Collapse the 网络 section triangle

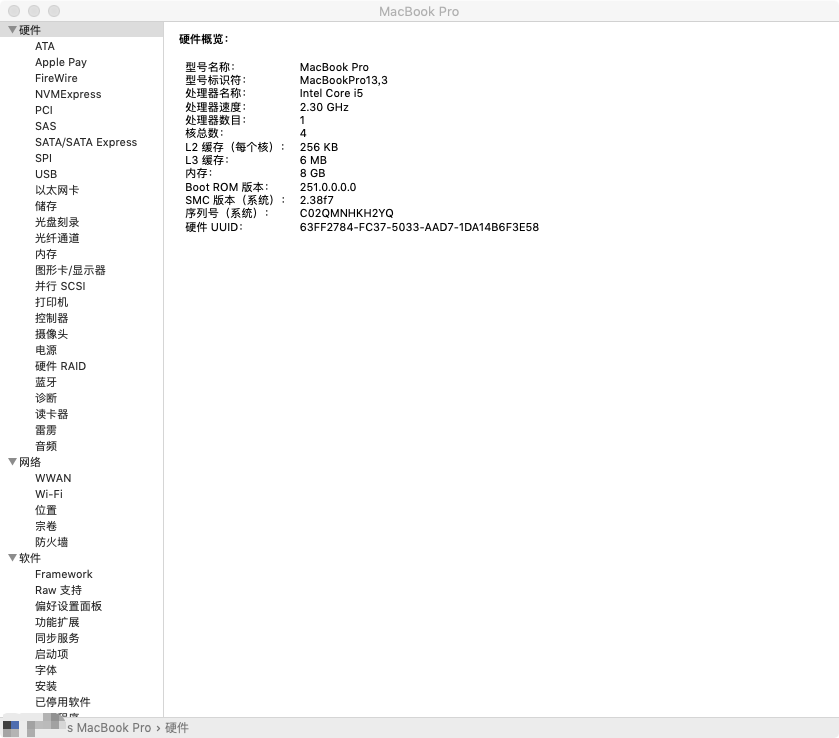coord(12,462)
